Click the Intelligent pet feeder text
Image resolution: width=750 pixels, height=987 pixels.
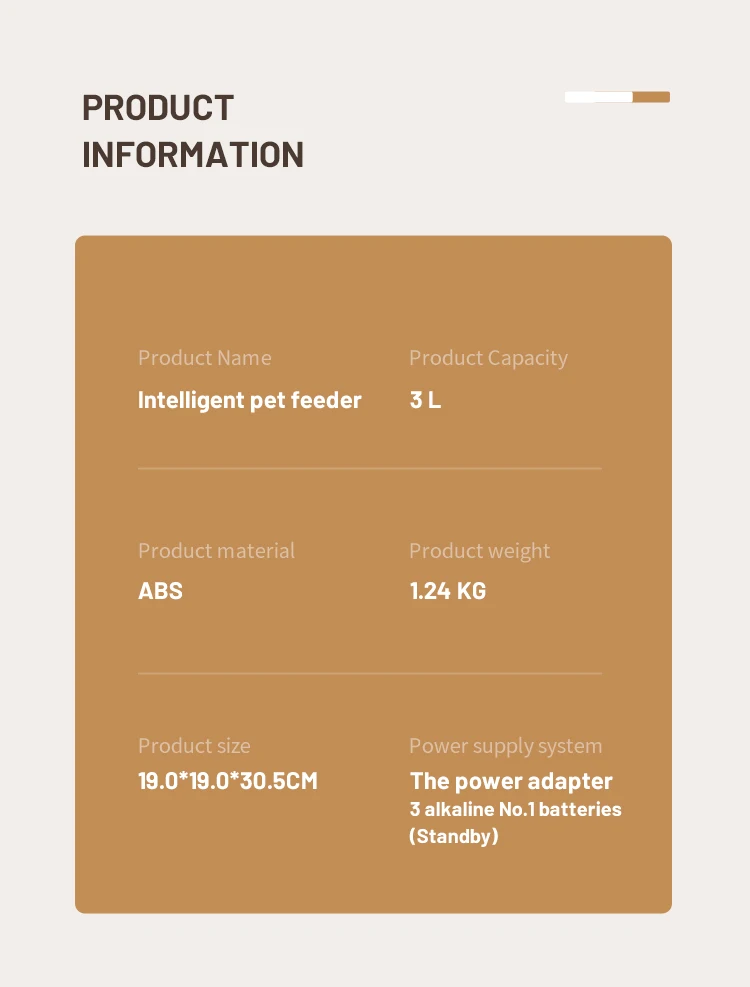coord(249,400)
